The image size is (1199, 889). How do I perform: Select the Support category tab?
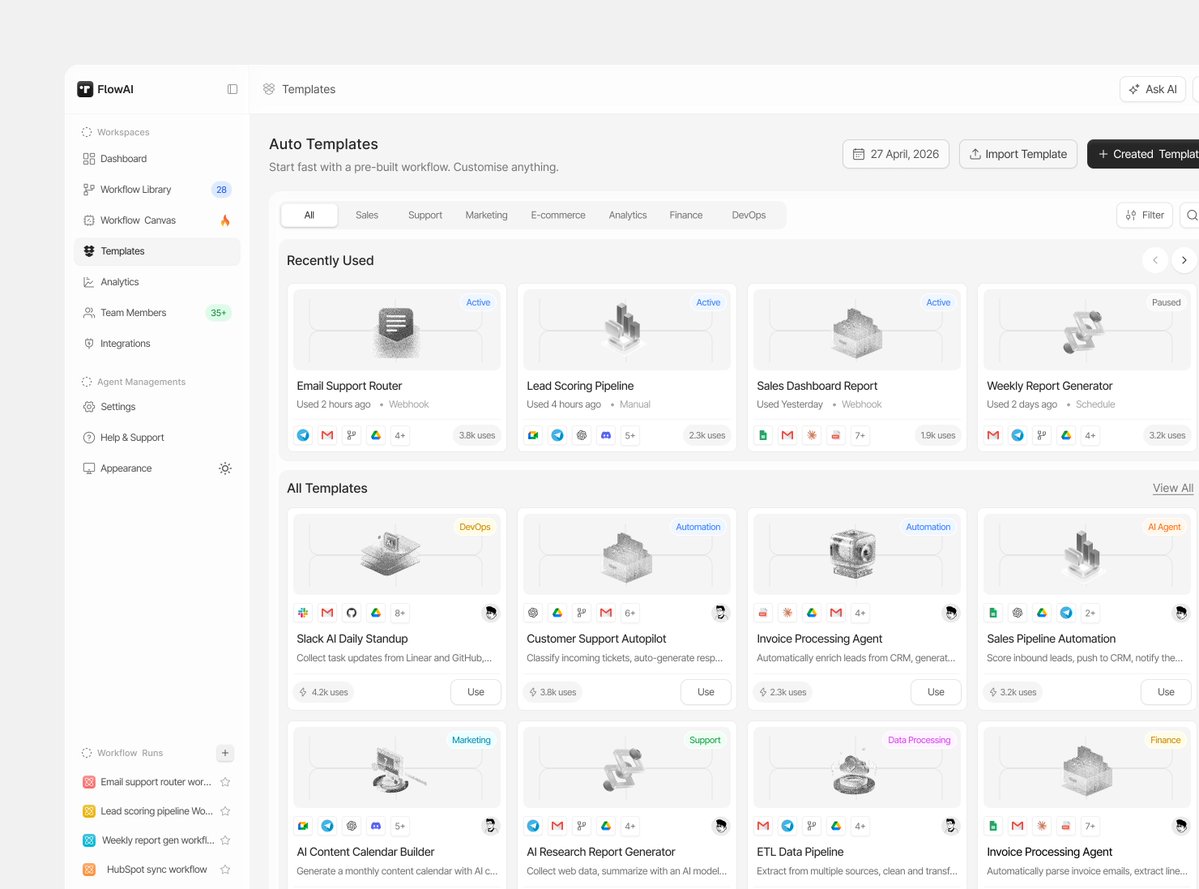pyautogui.click(x=425, y=216)
